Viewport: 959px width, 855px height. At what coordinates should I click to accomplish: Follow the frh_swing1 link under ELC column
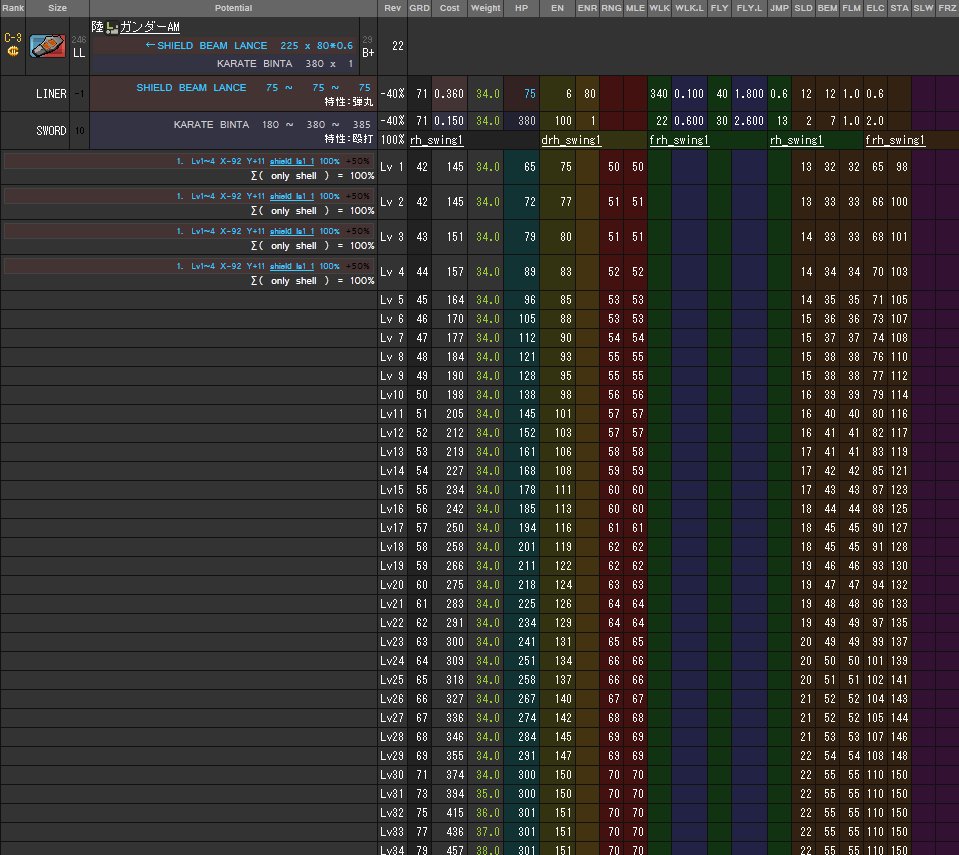tap(895, 140)
